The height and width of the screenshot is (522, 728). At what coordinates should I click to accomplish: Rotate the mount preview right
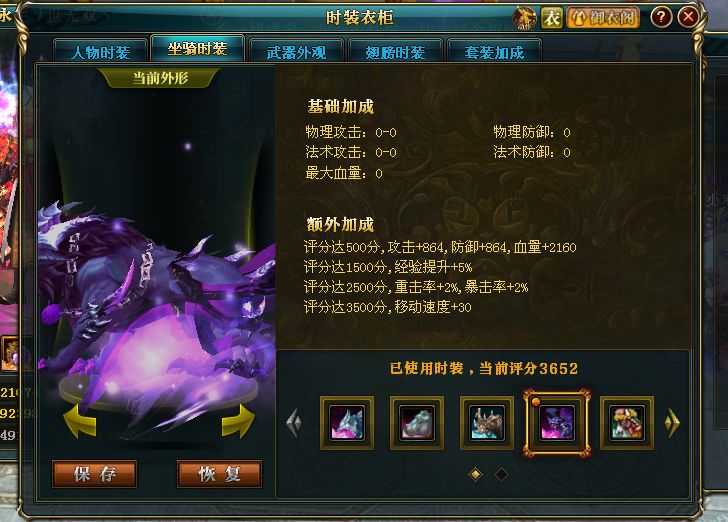[x=238, y=421]
